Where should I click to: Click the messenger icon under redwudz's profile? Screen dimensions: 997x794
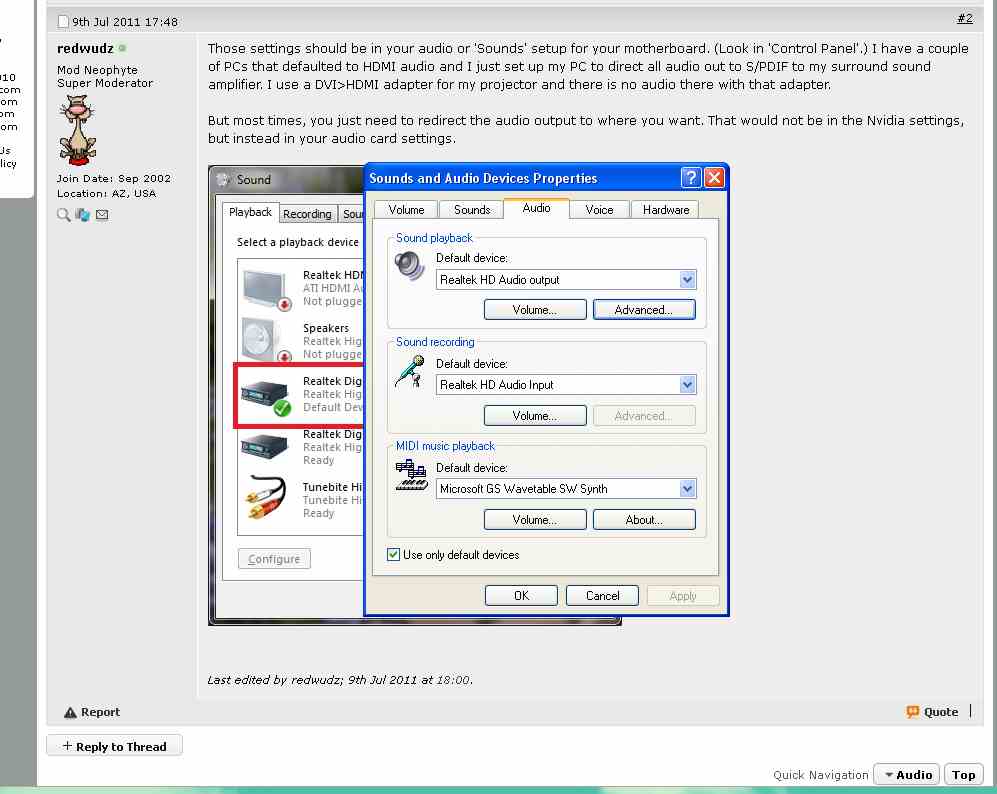click(x=83, y=215)
